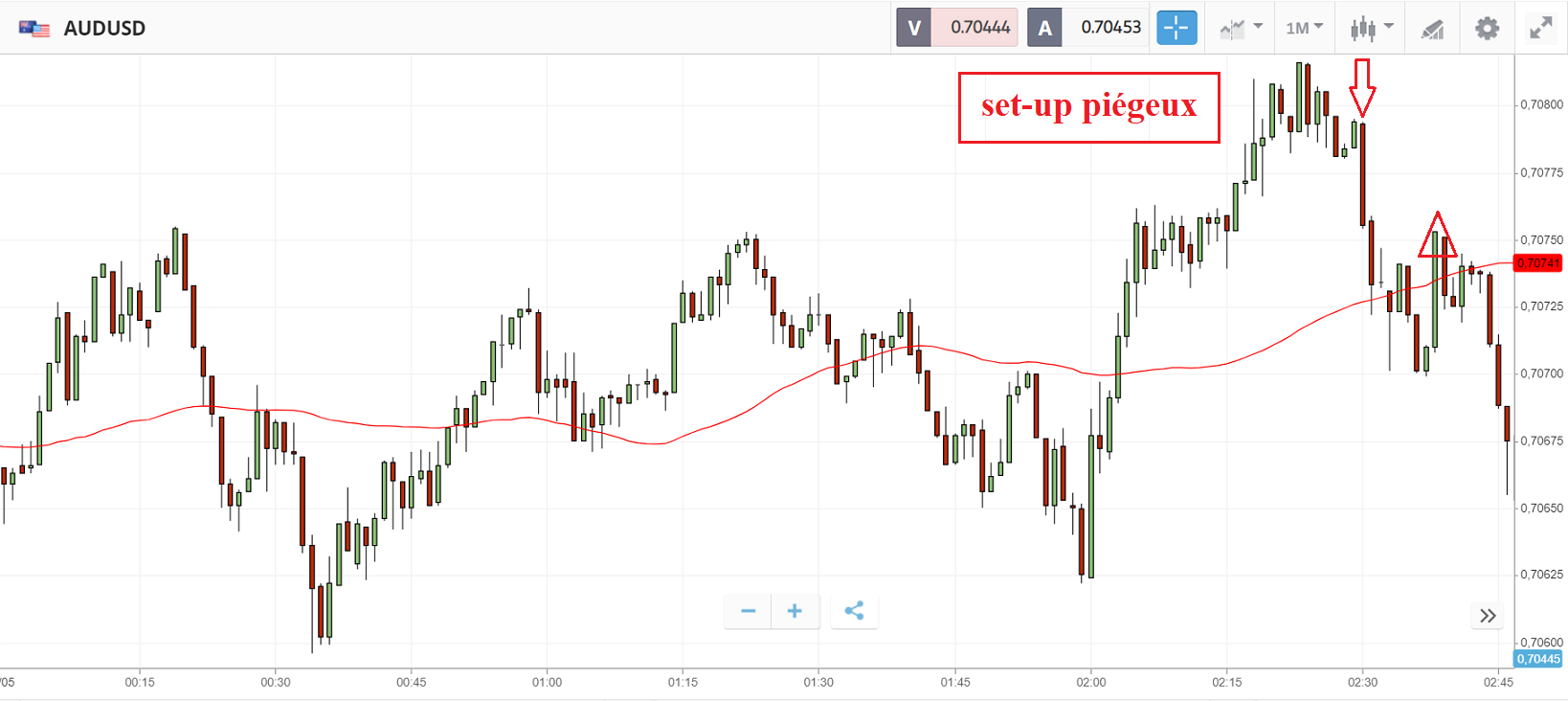The width and height of the screenshot is (1568, 701).
Task: Click the 'set-up piégeux' annotation box
Action: coord(1088,107)
